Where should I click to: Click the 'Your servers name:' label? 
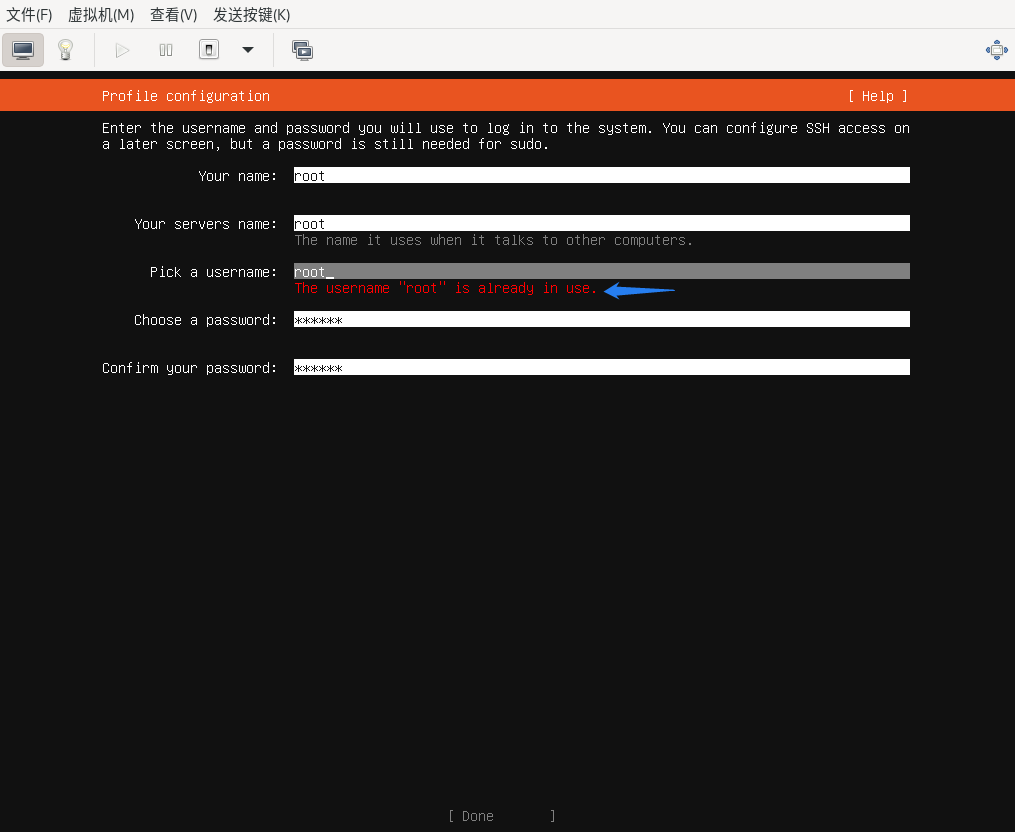pyautogui.click(x=206, y=224)
